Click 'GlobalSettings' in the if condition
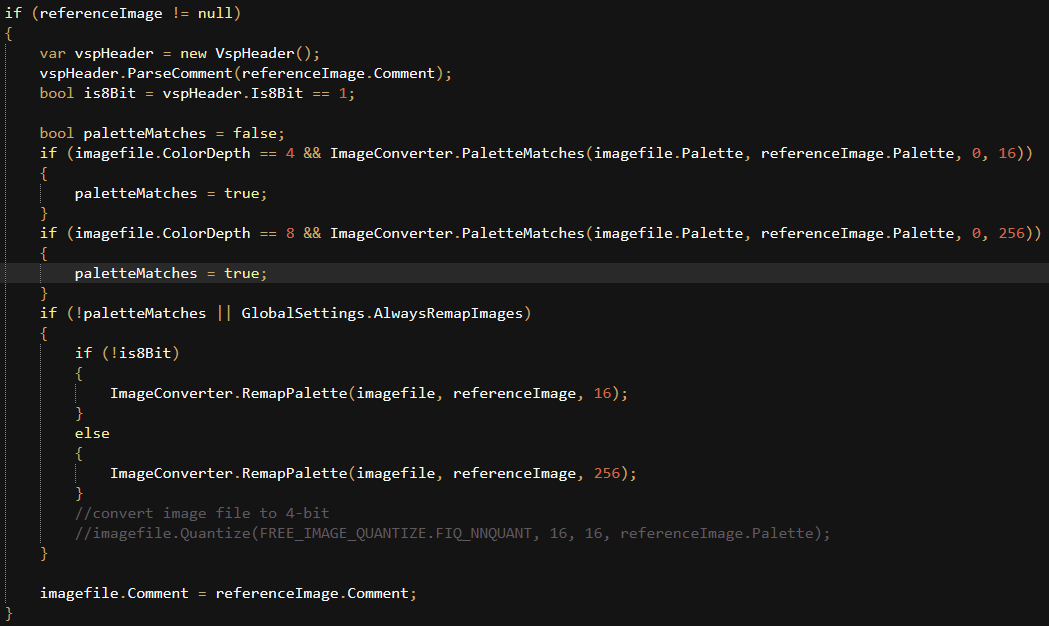 (303, 314)
